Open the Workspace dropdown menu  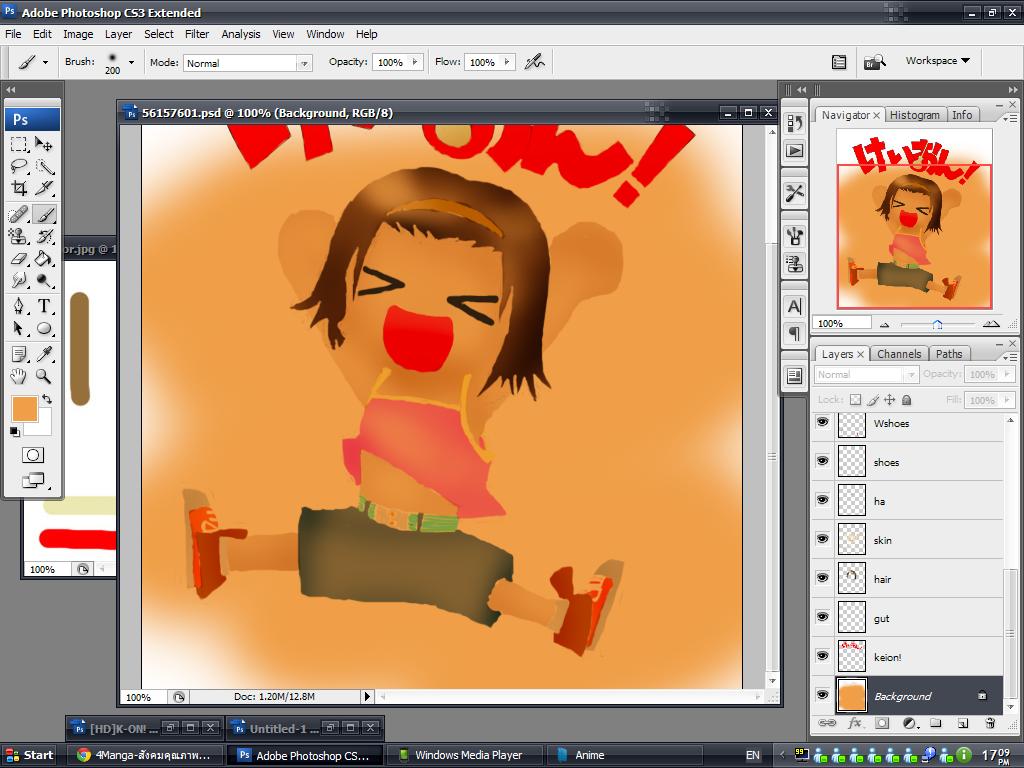pyautogui.click(x=937, y=61)
